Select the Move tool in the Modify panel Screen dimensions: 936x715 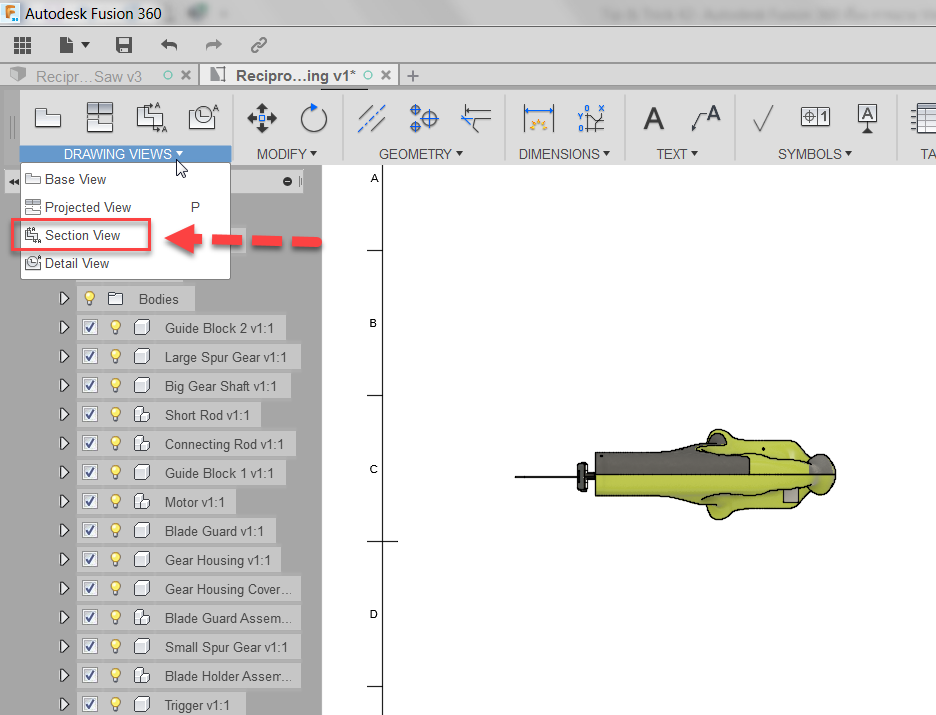point(261,117)
